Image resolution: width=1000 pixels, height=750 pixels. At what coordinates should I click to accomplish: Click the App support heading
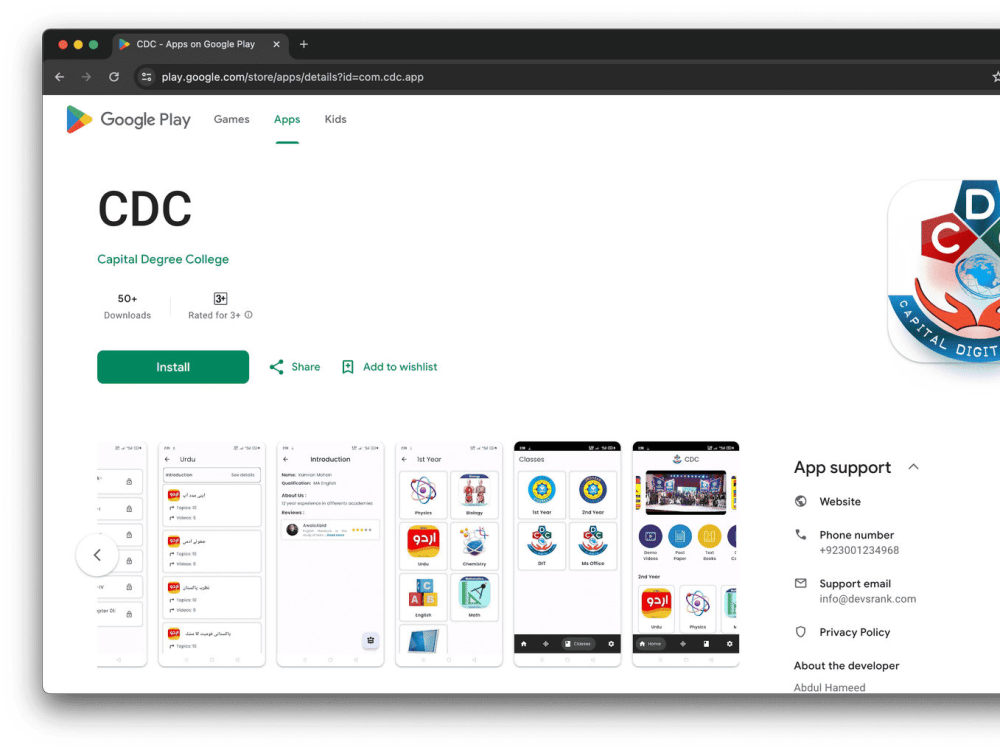pyautogui.click(x=842, y=467)
